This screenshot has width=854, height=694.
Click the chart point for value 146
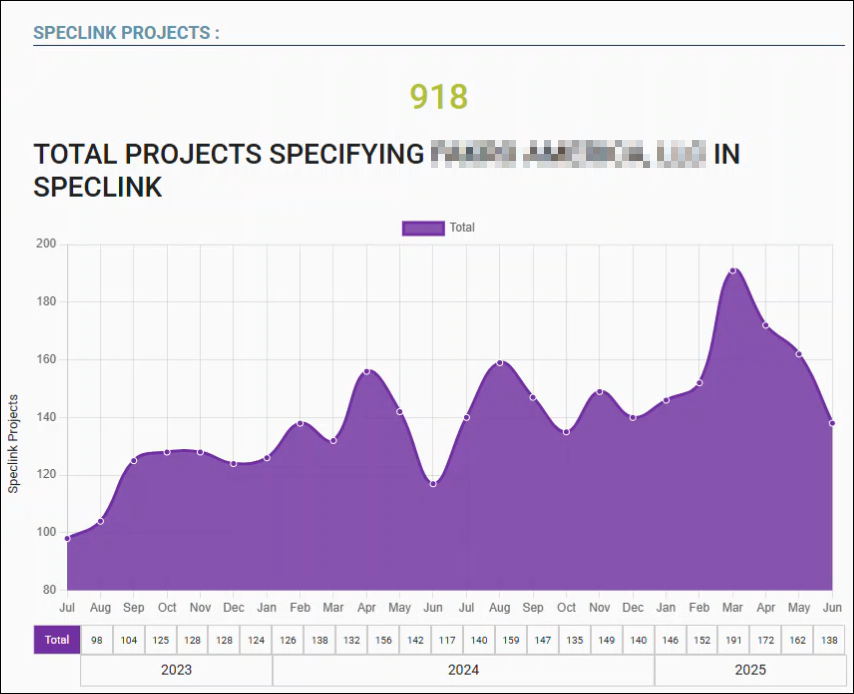pos(666,400)
